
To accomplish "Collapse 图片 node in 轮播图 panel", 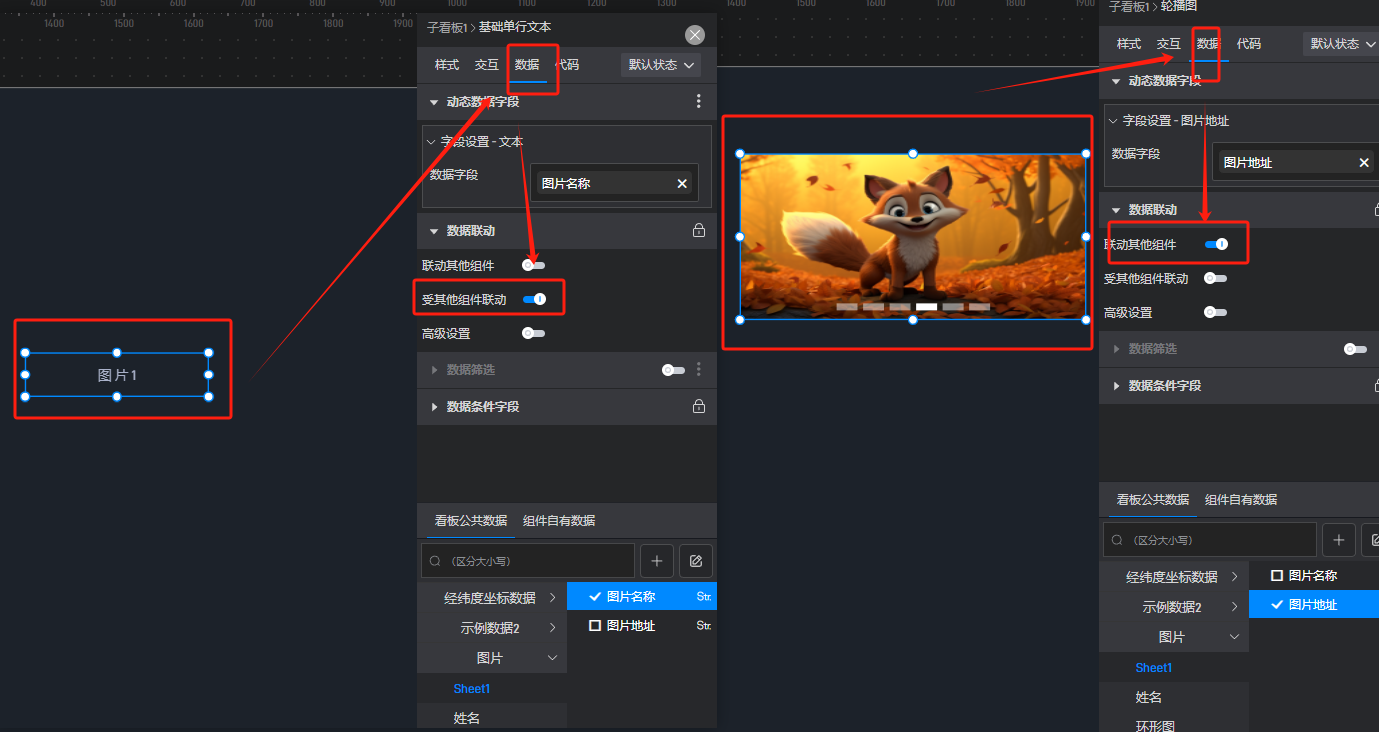I will click(1234, 637).
